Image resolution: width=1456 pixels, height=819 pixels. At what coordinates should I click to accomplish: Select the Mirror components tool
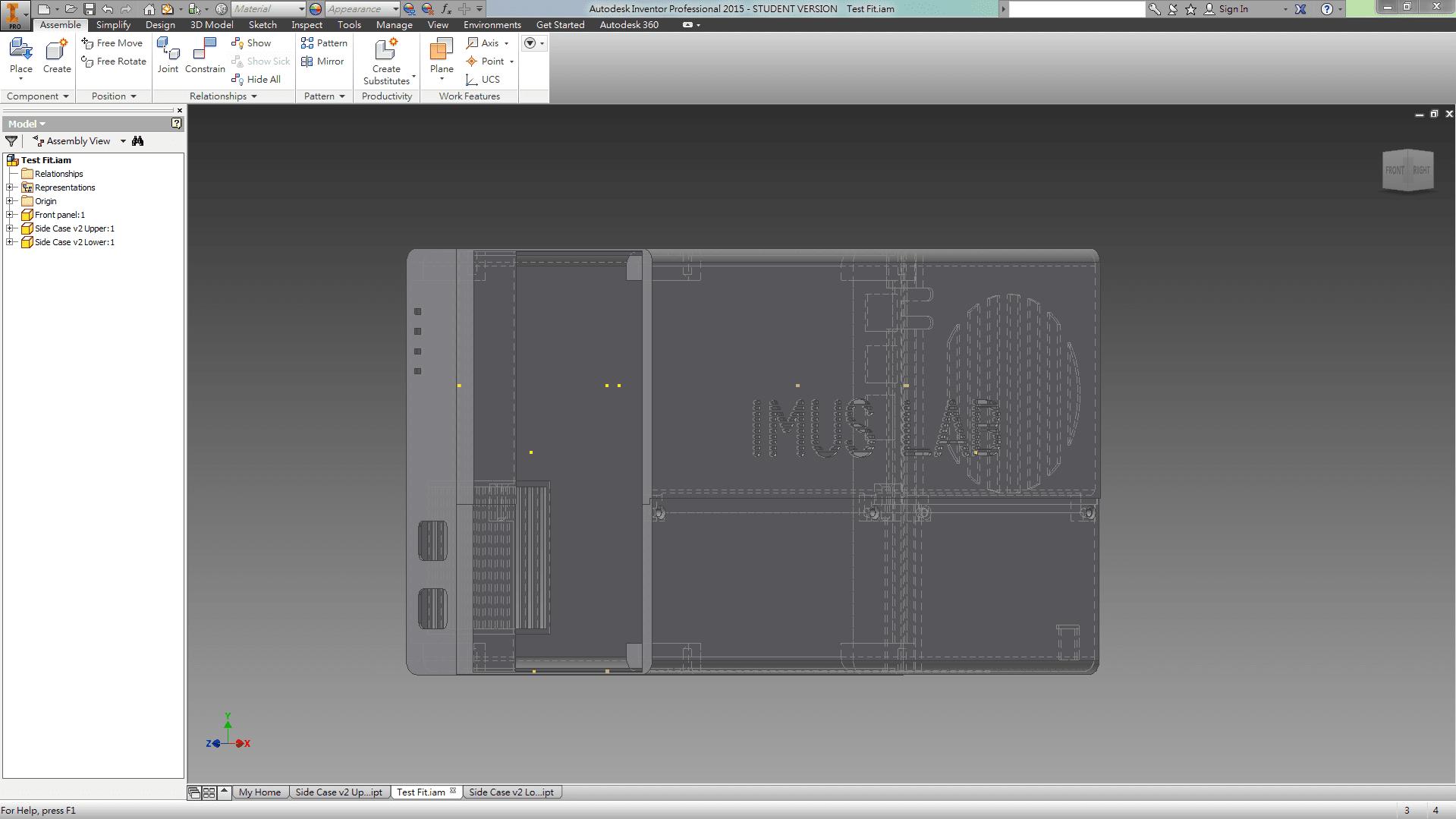click(322, 61)
